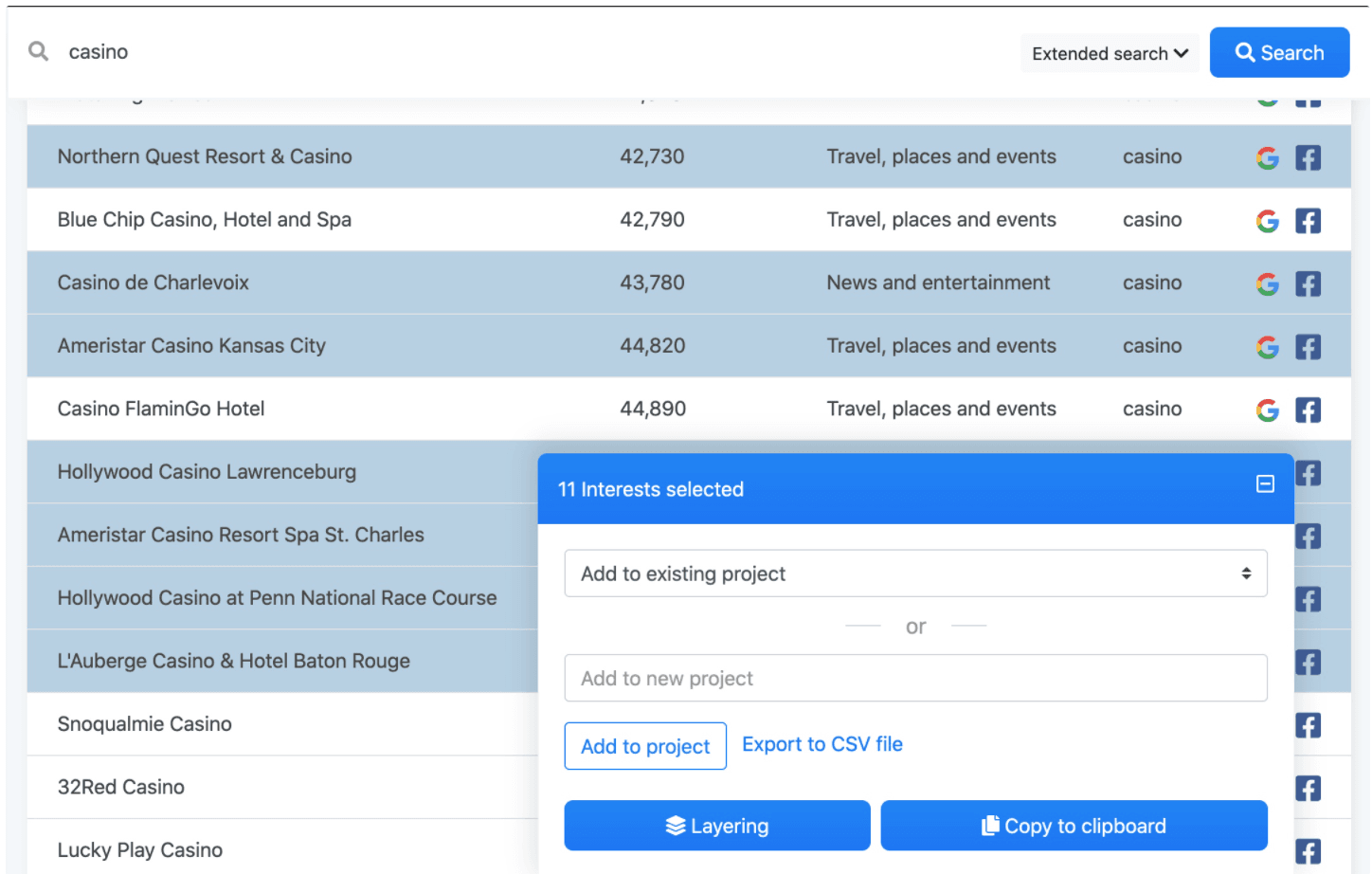
Task: Click the 44,820 audience value
Action: [652, 345]
